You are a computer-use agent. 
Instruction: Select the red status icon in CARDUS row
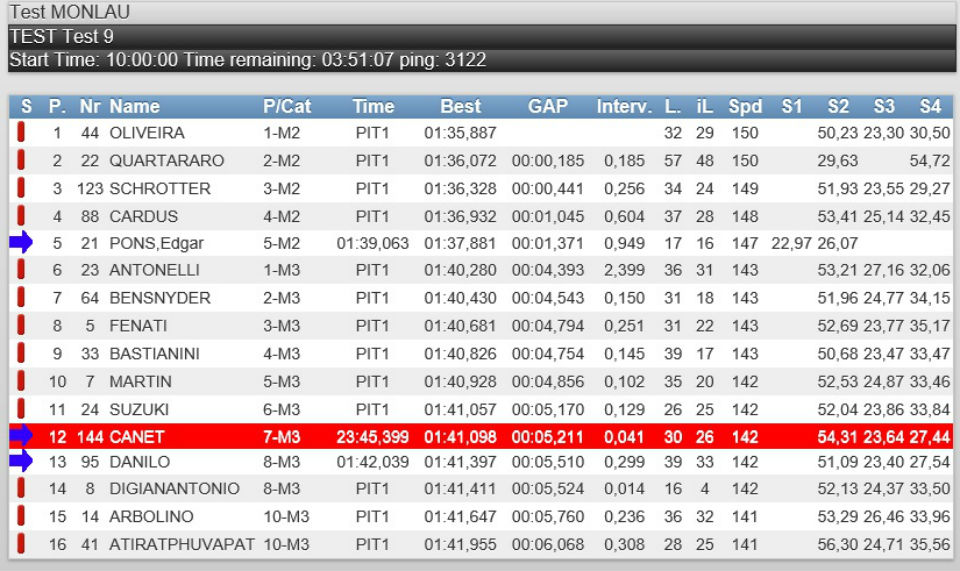[x=21, y=216]
